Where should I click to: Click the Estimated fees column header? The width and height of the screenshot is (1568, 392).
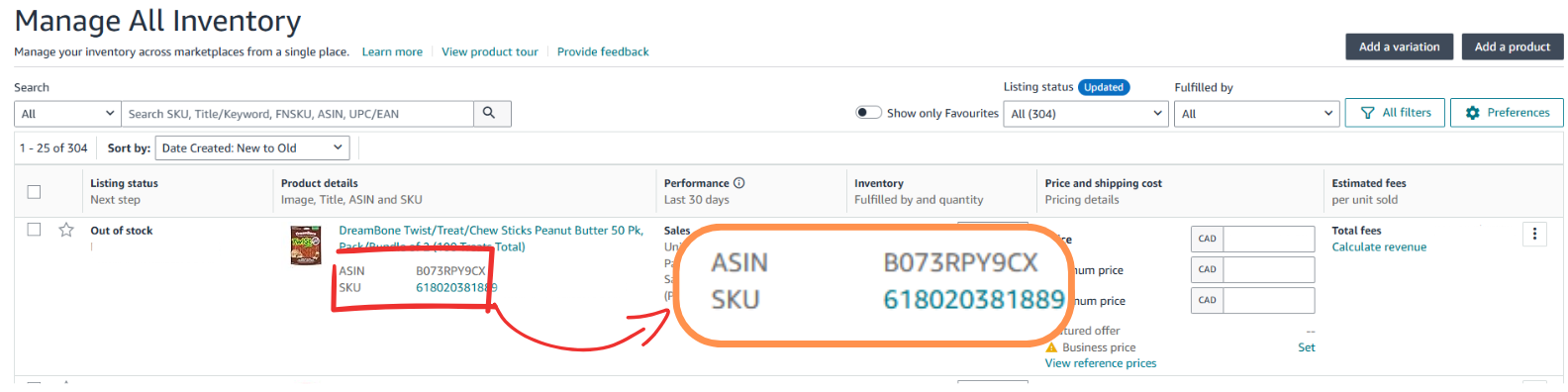(x=1369, y=183)
